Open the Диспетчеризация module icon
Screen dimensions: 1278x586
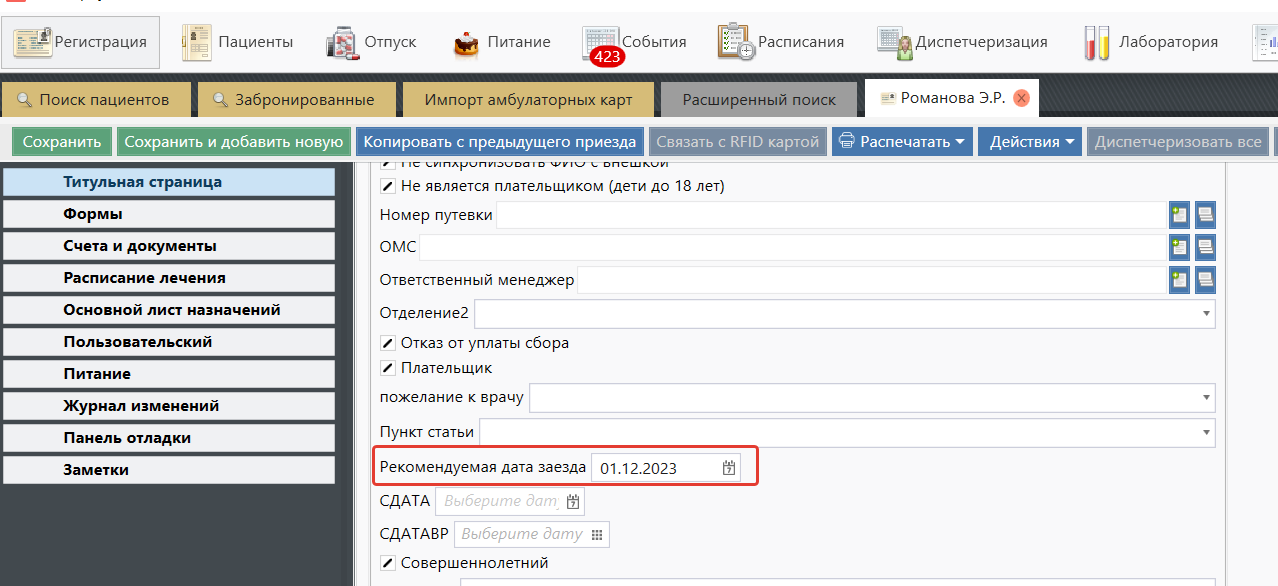pyautogui.click(x=894, y=42)
